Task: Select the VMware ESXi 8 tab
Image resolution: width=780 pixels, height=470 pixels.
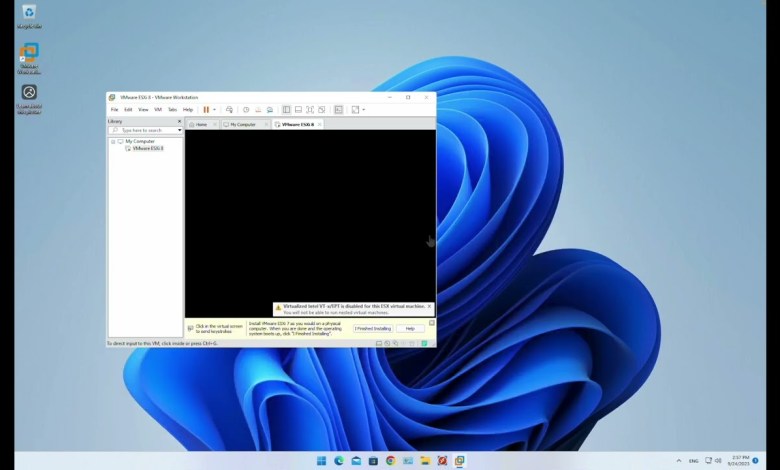Action: (297, 124)
